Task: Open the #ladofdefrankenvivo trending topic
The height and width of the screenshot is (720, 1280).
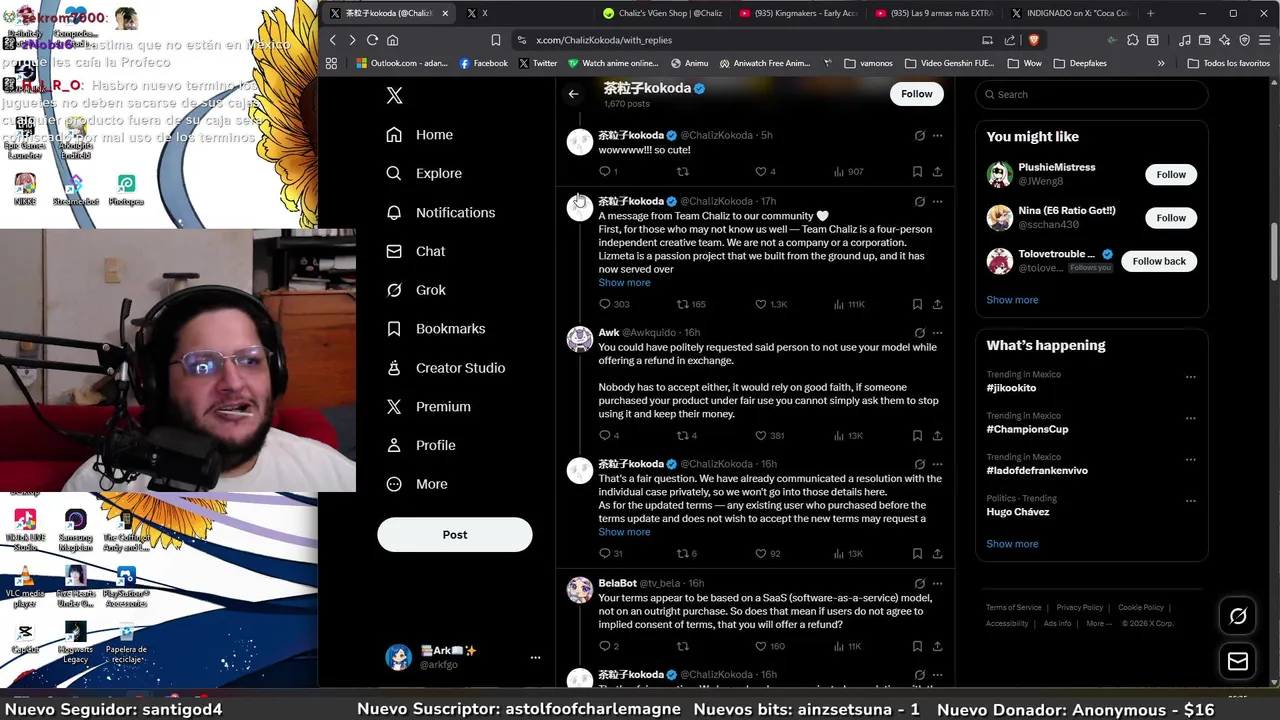Action: tap(1037, 471)
